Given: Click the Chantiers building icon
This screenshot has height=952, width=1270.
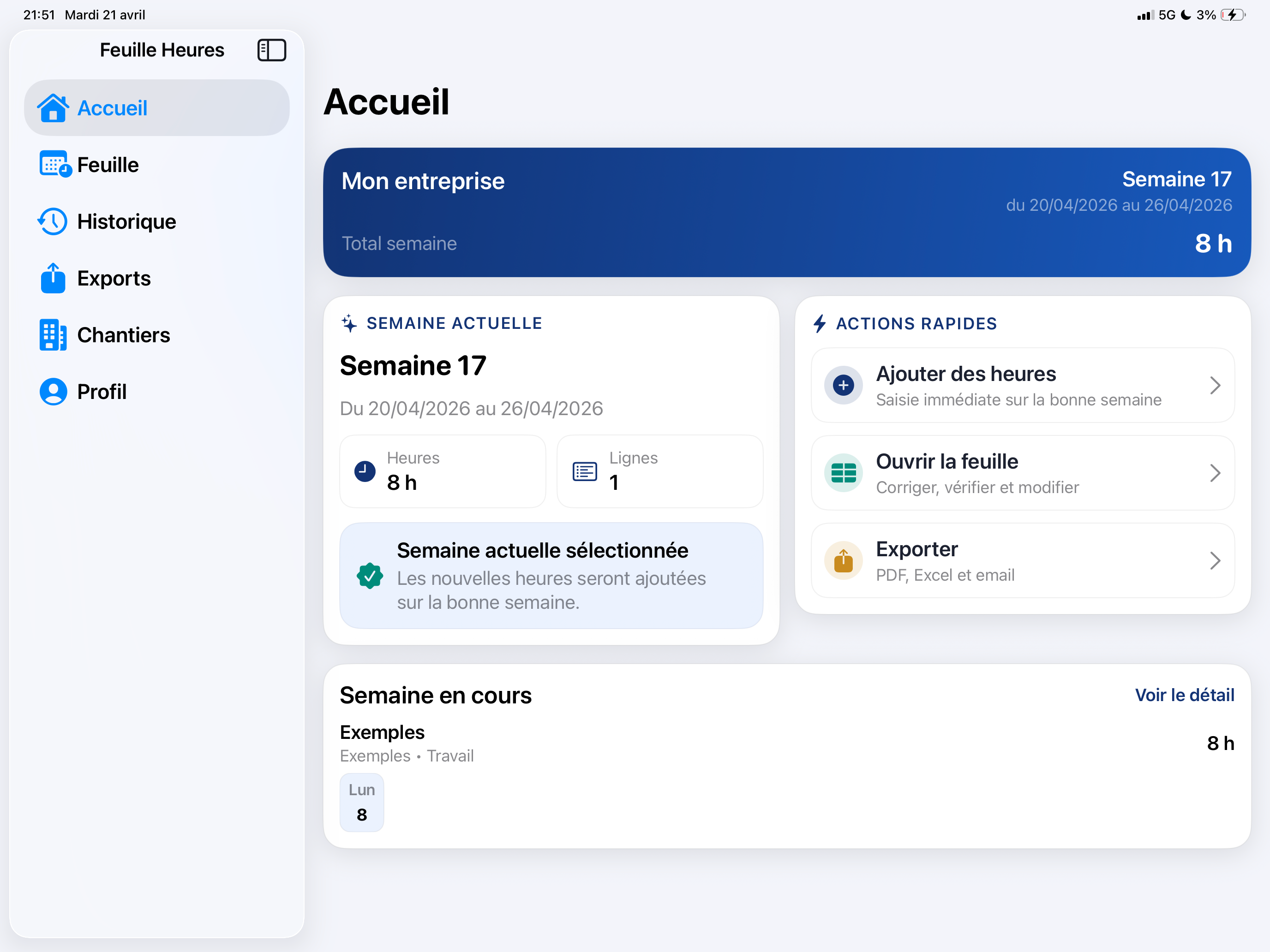Looking at the screenshot, I should 53,335.
